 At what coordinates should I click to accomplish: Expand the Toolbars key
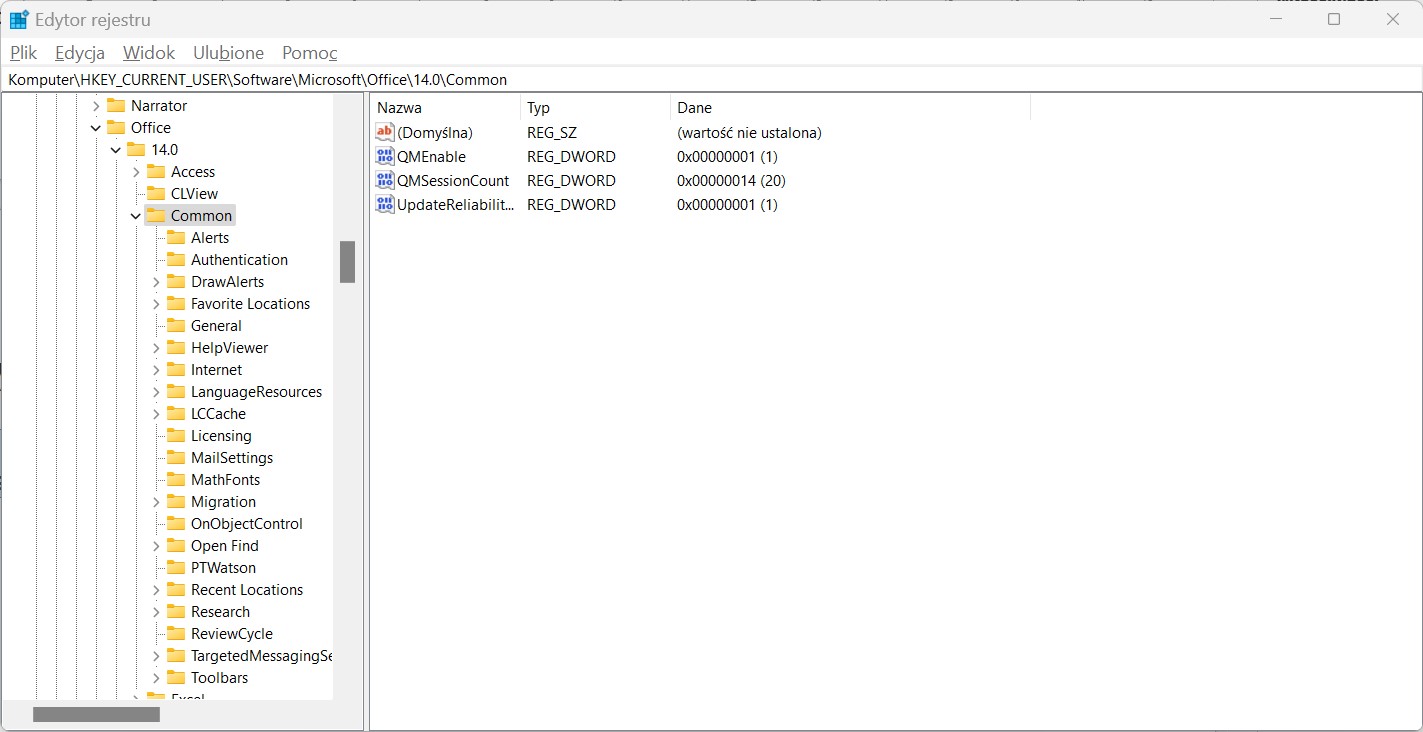156,678
